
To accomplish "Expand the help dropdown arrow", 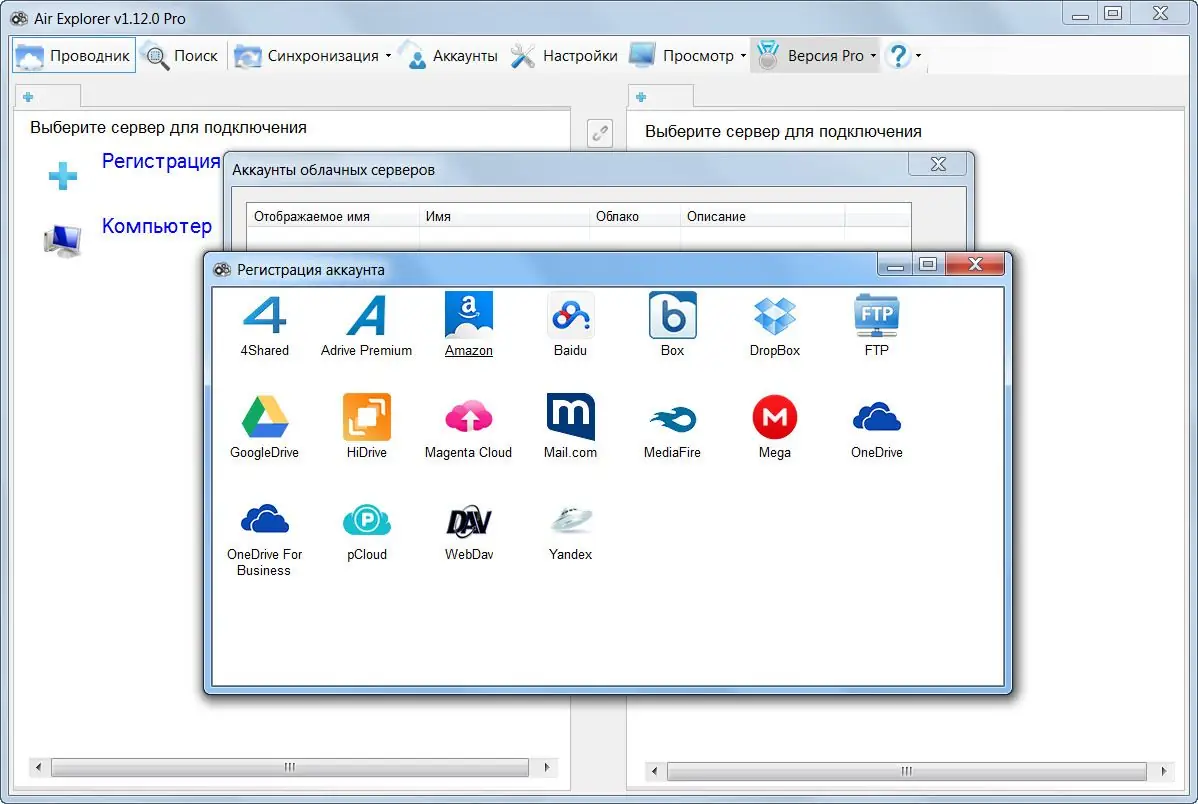I will [x=918, y=56].
